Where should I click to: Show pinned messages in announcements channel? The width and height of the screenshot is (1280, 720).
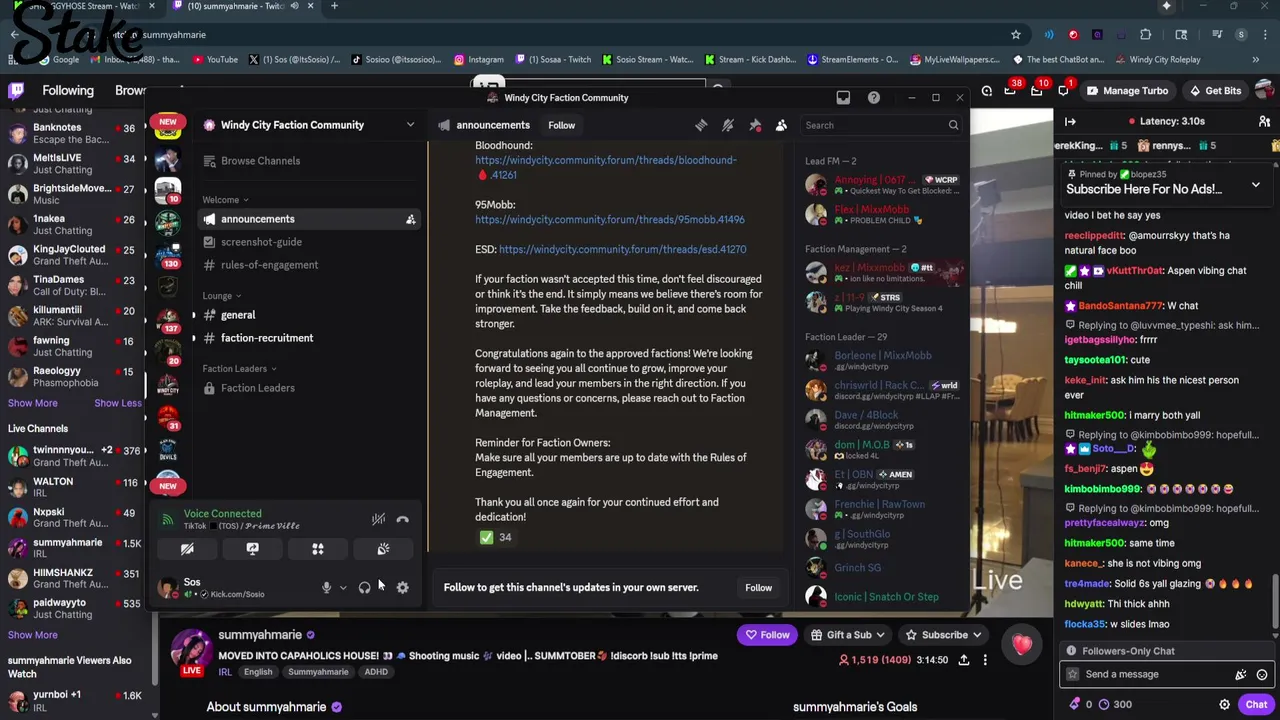[x=755, y=125]
